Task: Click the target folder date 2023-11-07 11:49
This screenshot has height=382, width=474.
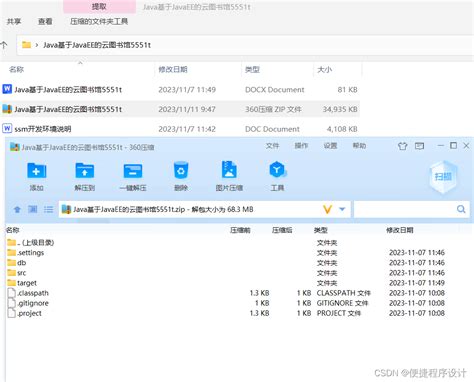Action: tap(417, 283)
